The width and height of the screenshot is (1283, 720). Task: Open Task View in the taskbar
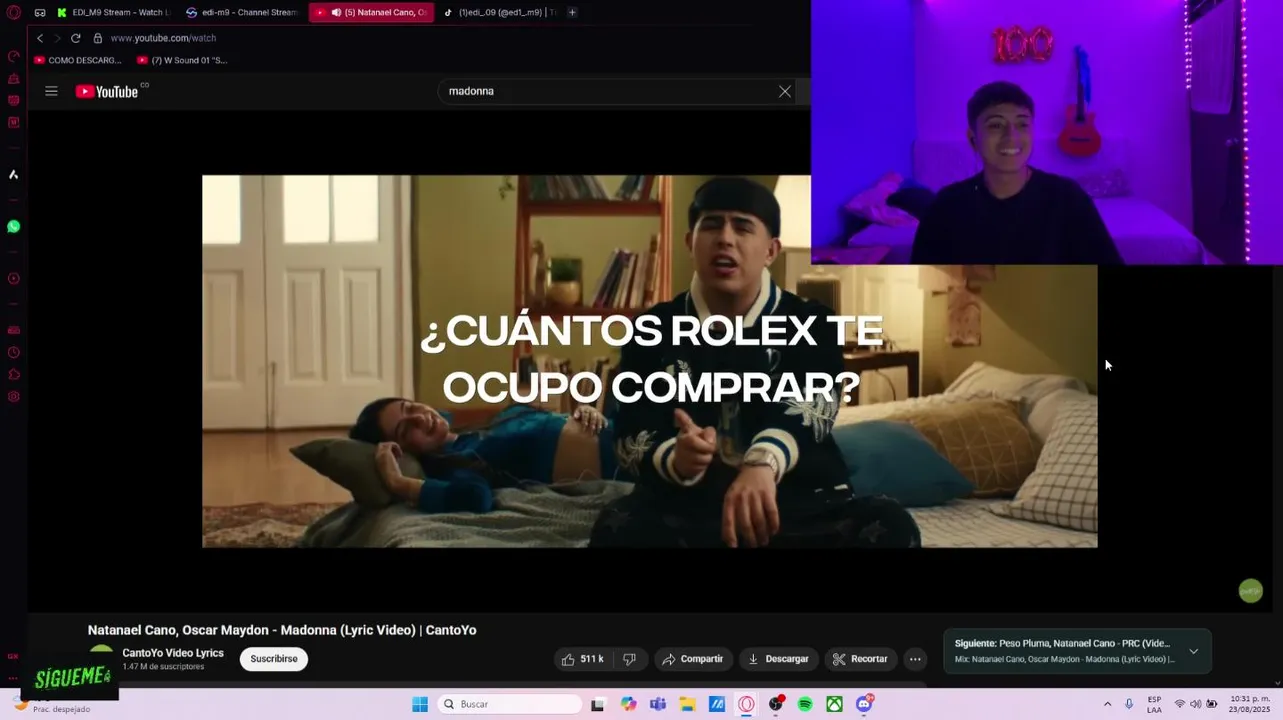click(598, 704)
